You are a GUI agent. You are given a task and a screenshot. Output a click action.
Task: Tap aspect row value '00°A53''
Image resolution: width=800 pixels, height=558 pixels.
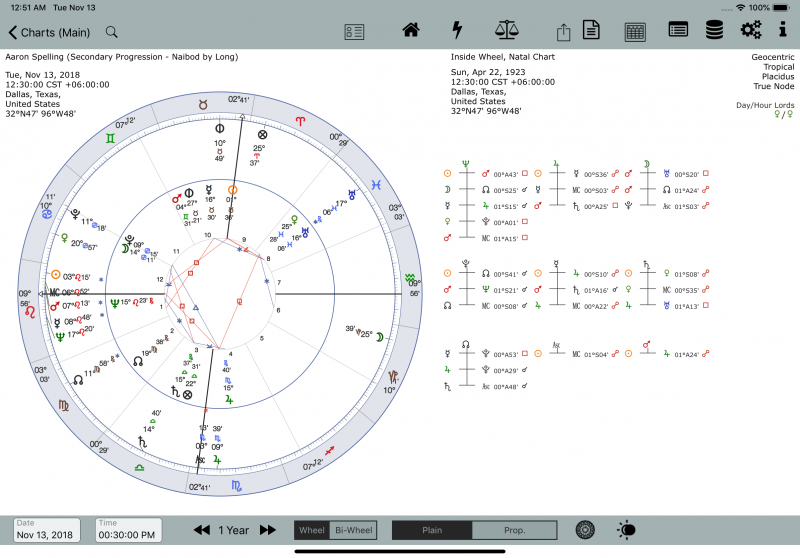pyautogui.click(x=506, y=354)
